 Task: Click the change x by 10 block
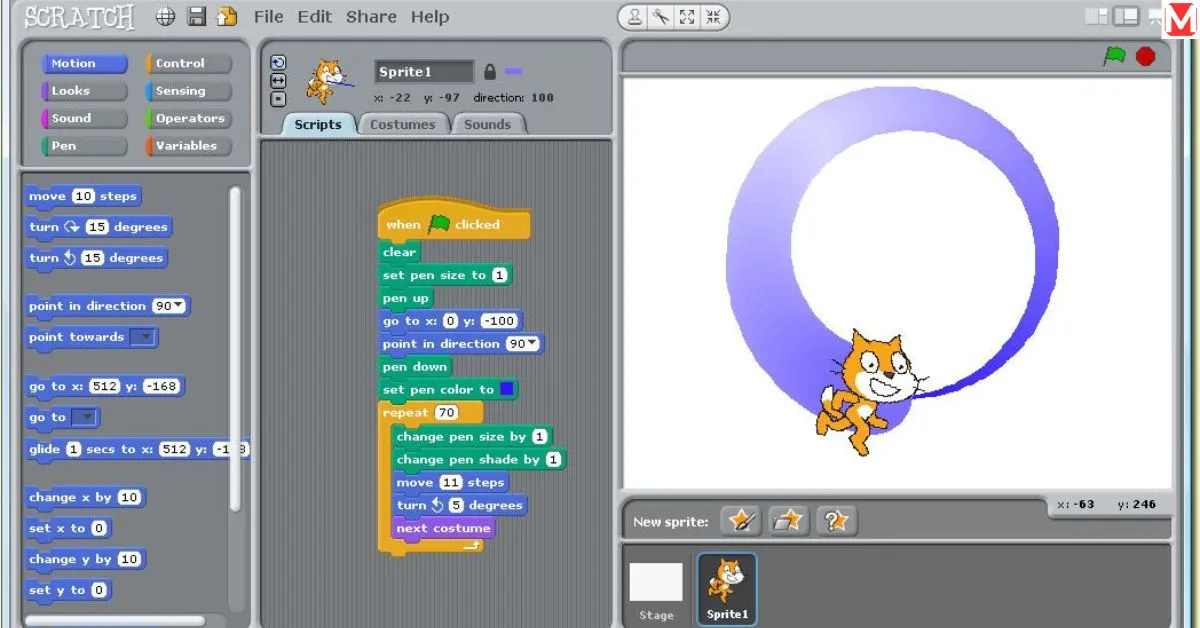click(86, 497)
